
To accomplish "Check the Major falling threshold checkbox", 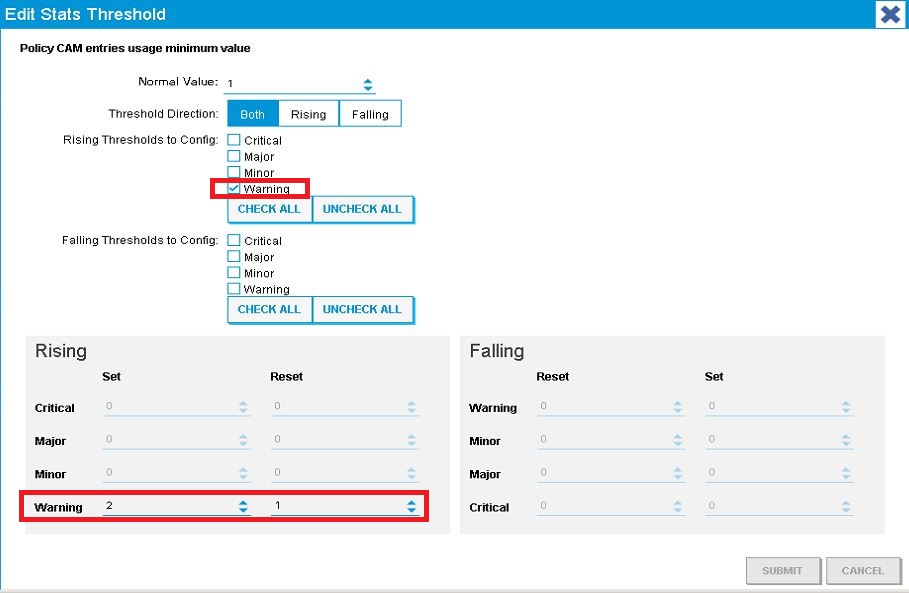I will 234,256.
